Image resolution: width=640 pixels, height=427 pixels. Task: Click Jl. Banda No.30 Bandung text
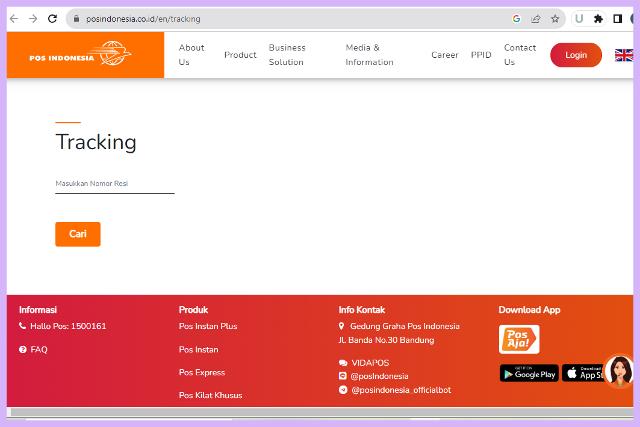(386, 340)
